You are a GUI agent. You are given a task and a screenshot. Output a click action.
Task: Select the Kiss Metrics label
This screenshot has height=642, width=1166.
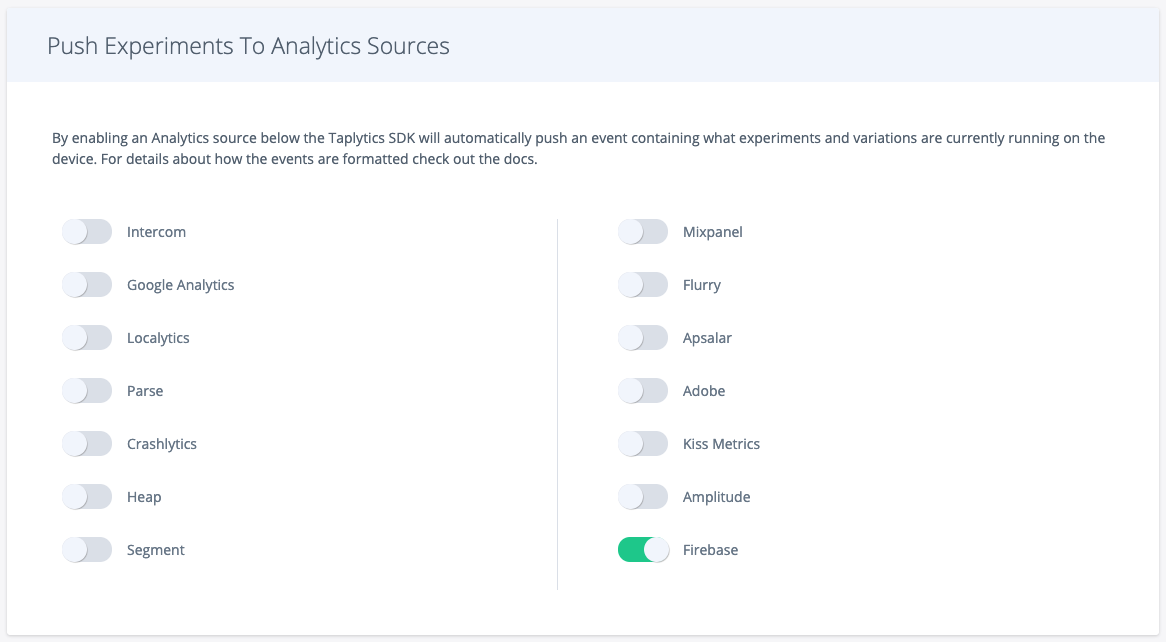coord(721,444)
